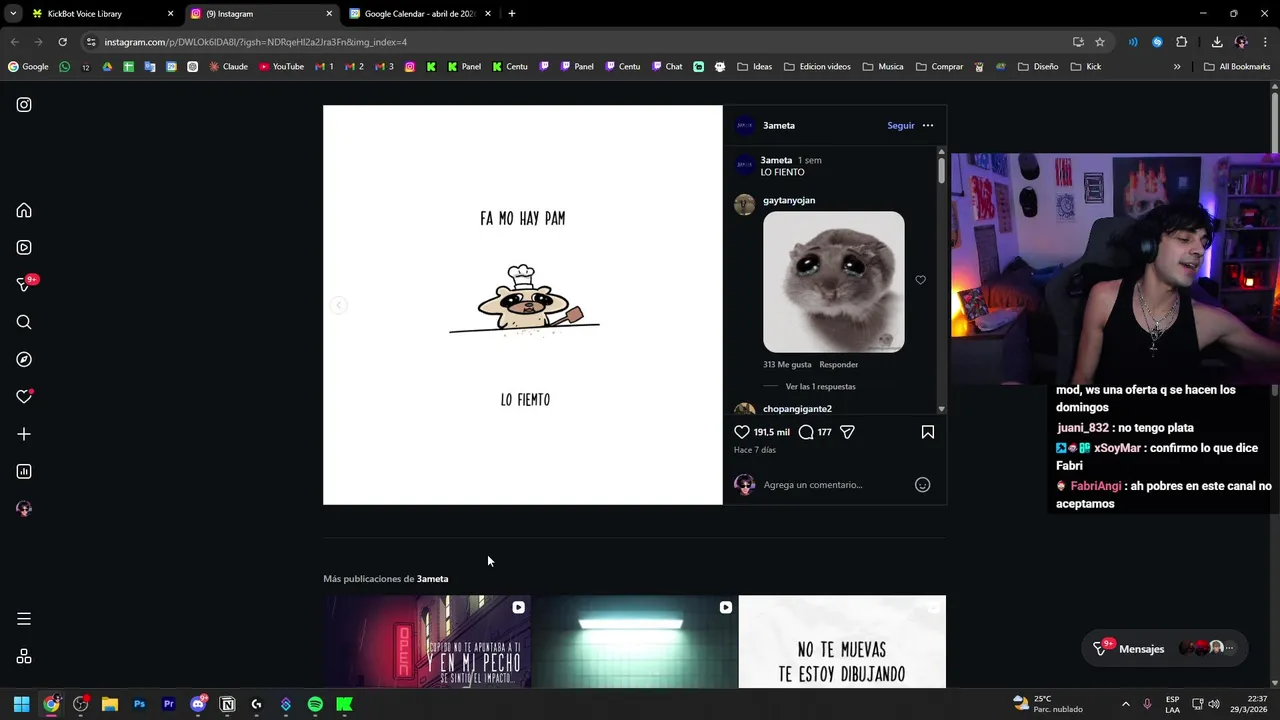Show hidden system tray icons
The image size is (1280, 720).
(1125, 704)
